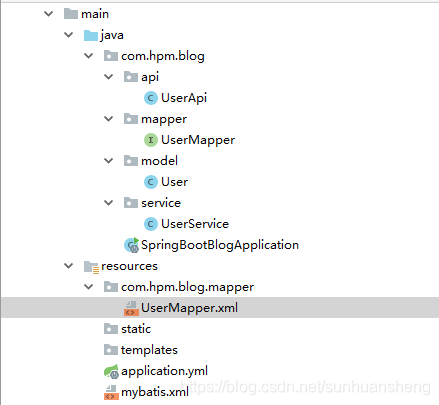439x405 pixels.
Task: Click the model package folder icon
Action: click(130, 161)
